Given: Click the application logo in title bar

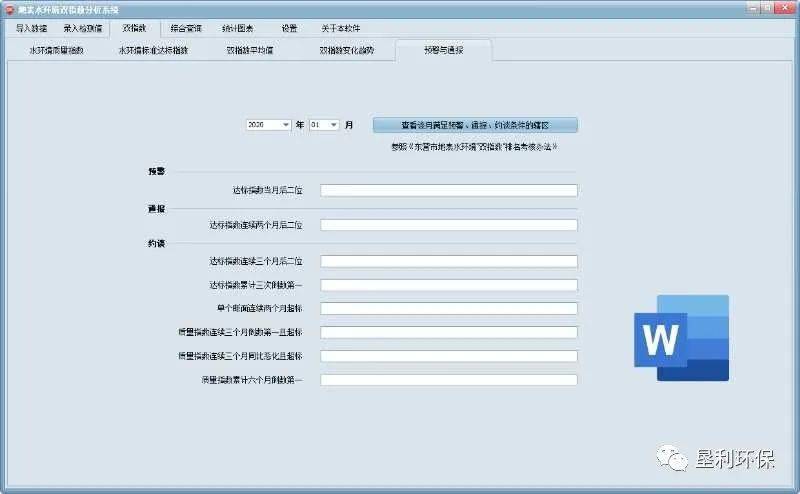Looking at the screenshot, I should [x=9, y=10].
